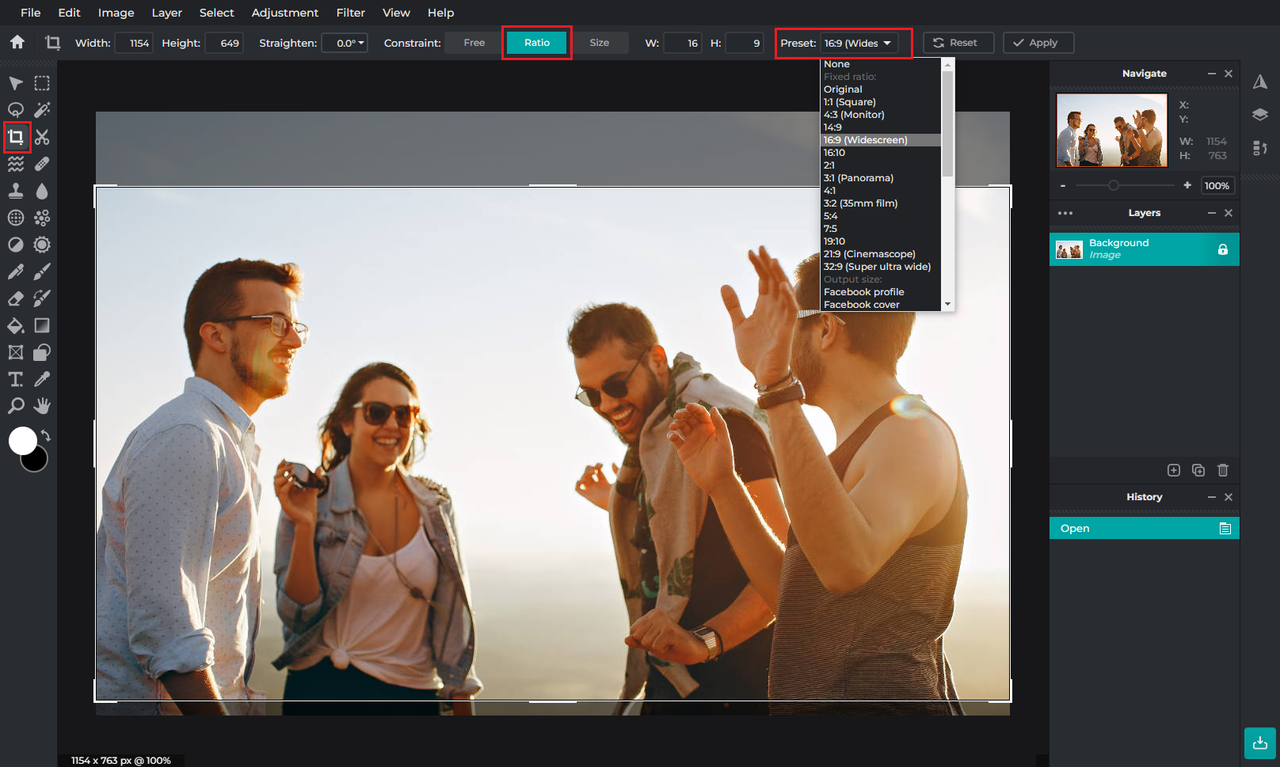This screenshot has height=767, width=1280.
Task: Open the Straighten angle dropdown
Action: [x=344, y=42]
